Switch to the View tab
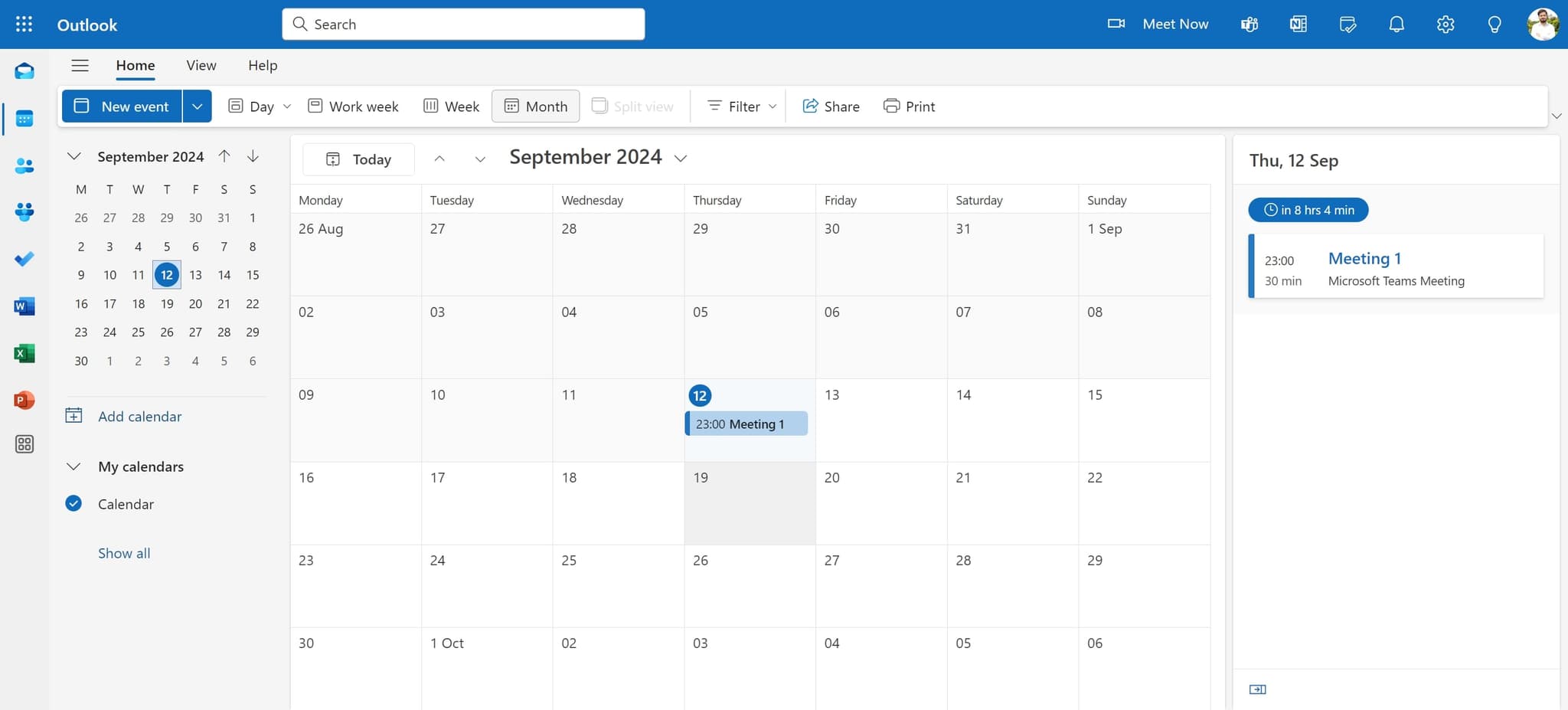 (201, 65)
